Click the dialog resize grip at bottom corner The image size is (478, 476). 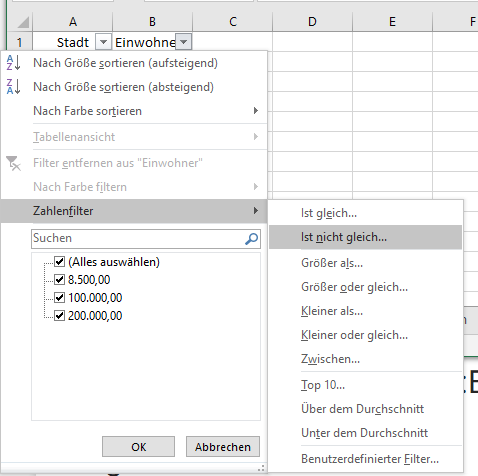pyautogui.click(x=262, y=468)
